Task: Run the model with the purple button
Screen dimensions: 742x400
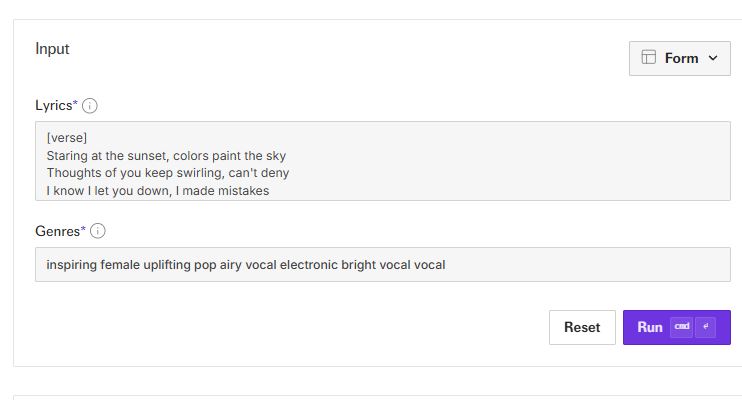Action: tap(677, 327)
